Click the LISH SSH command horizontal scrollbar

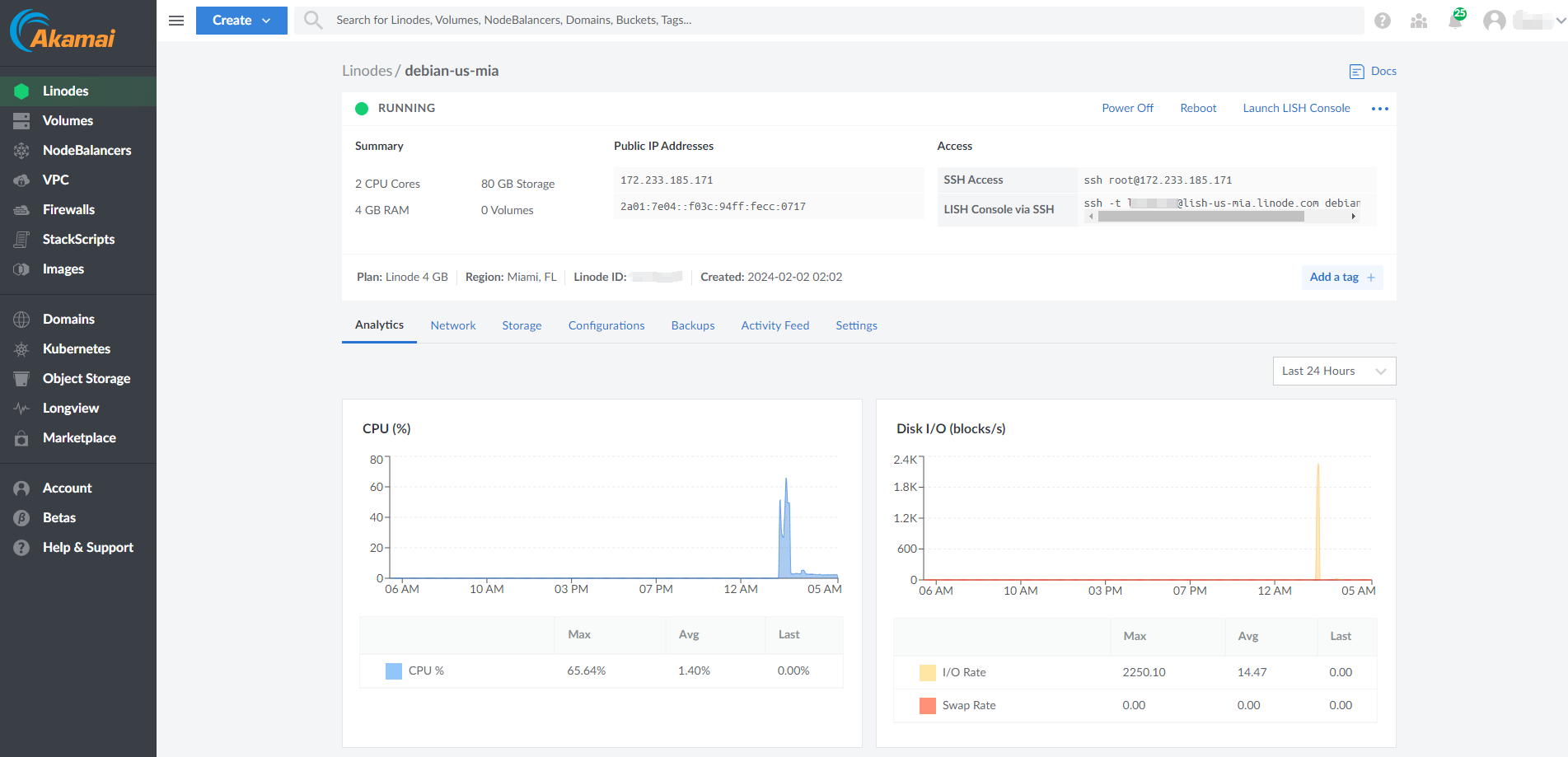coord(1201,217)
